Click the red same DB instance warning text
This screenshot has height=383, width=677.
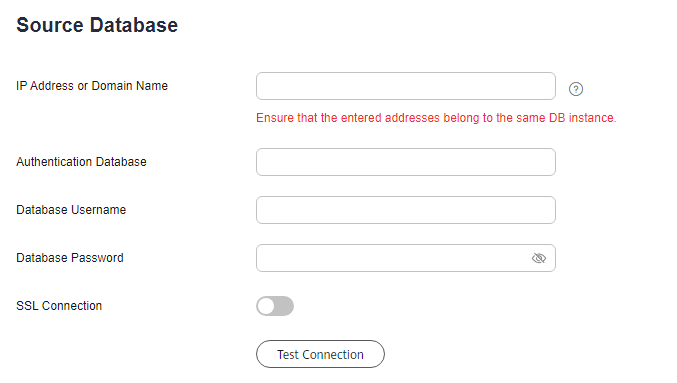(x=436, y=118)
